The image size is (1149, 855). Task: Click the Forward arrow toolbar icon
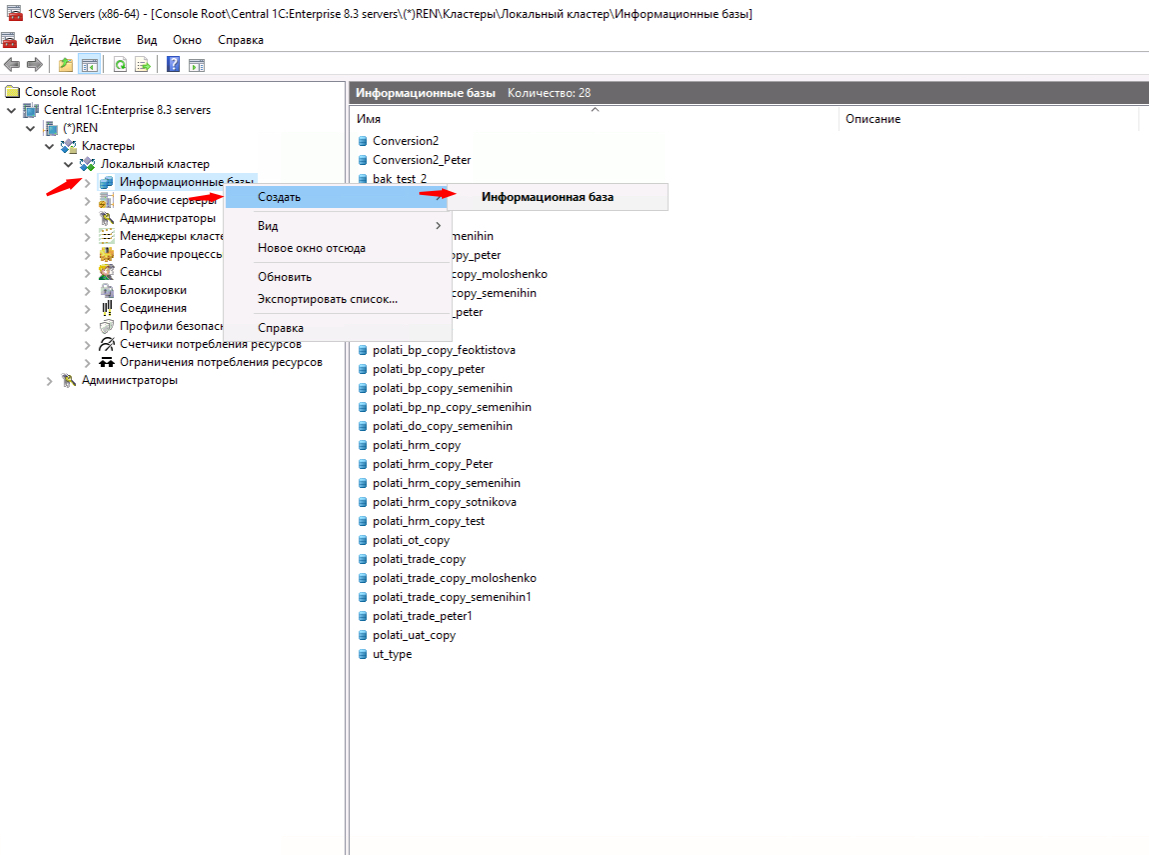[34, 65]
